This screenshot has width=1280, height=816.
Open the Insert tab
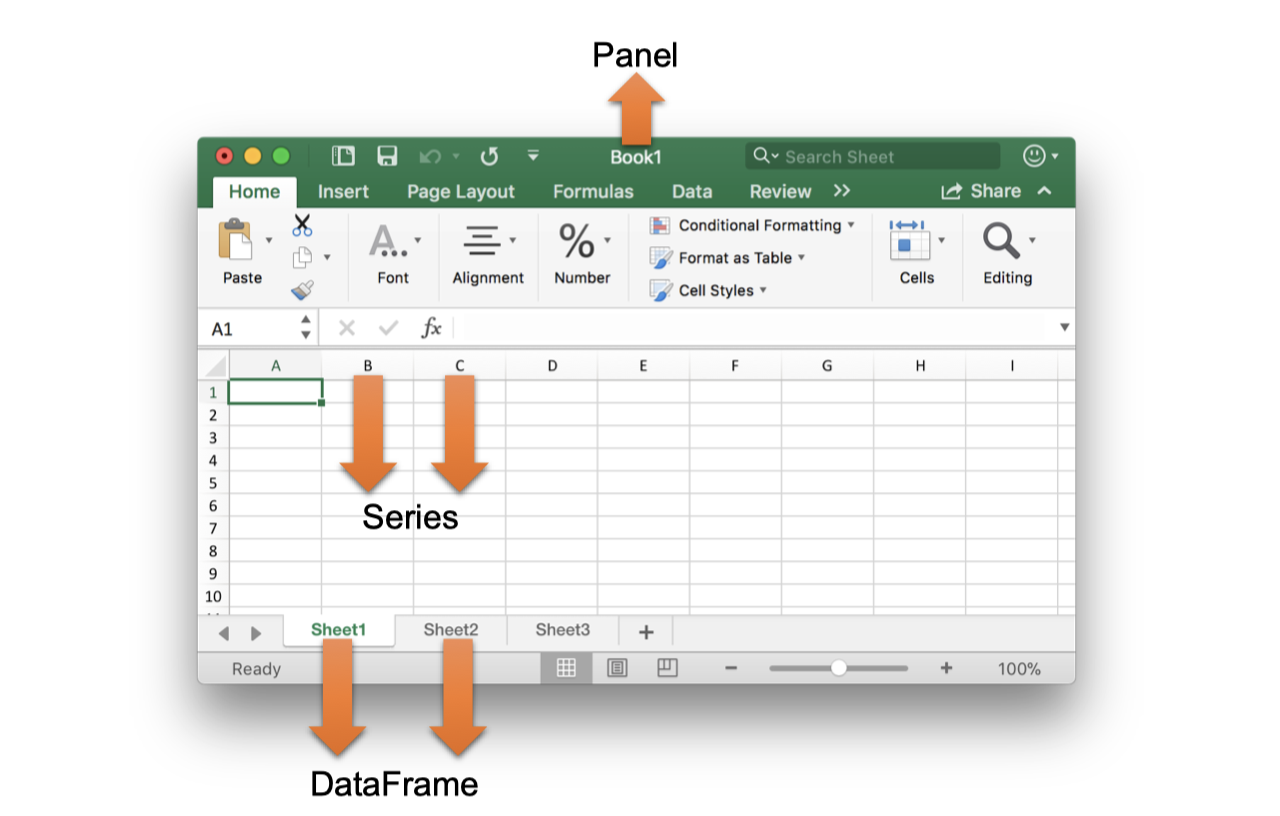[343, 192]
